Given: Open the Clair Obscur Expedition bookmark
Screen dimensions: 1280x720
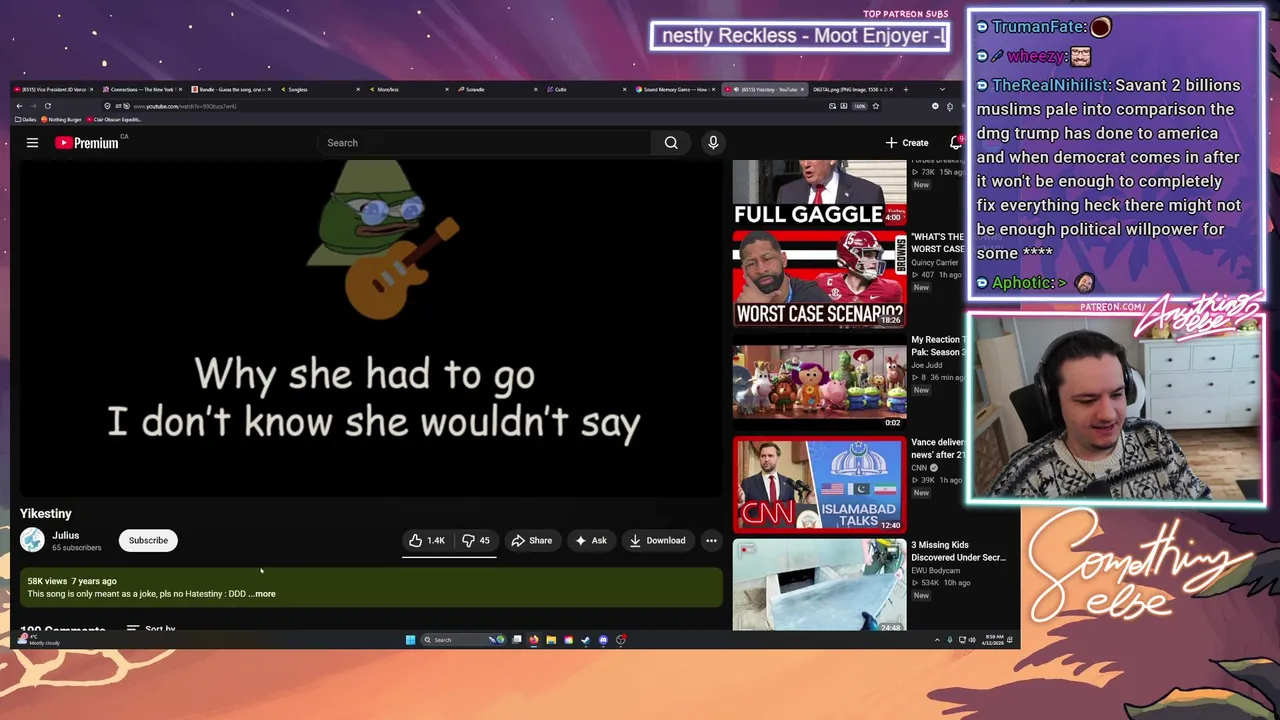Looking at the screenshot, I should click(x=114, y=120).
